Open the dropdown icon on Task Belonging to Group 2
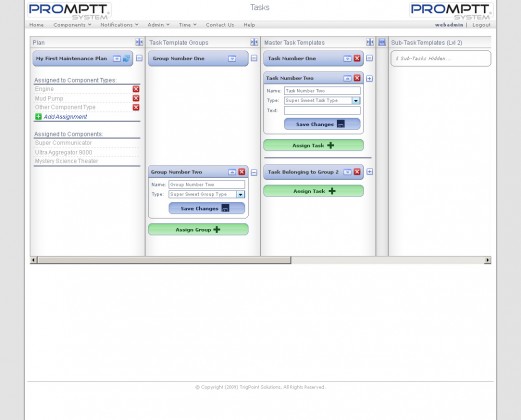Viewport: 521px width, 420px height. click(347, 172)
